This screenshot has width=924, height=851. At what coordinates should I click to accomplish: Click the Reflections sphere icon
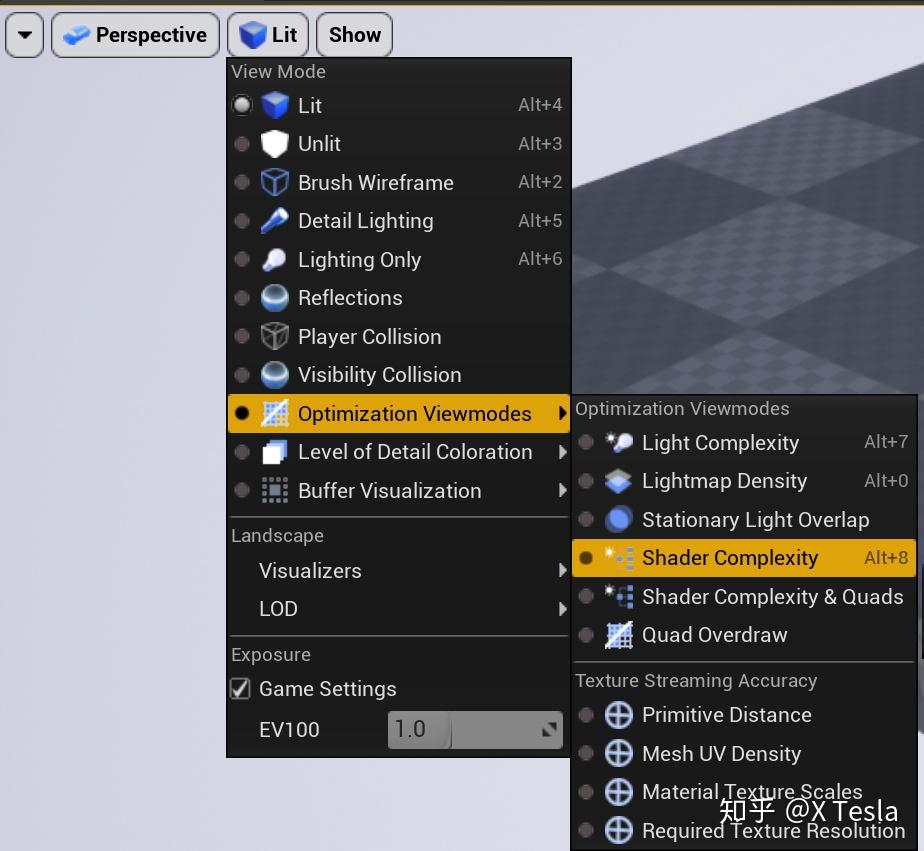[273, 297]
